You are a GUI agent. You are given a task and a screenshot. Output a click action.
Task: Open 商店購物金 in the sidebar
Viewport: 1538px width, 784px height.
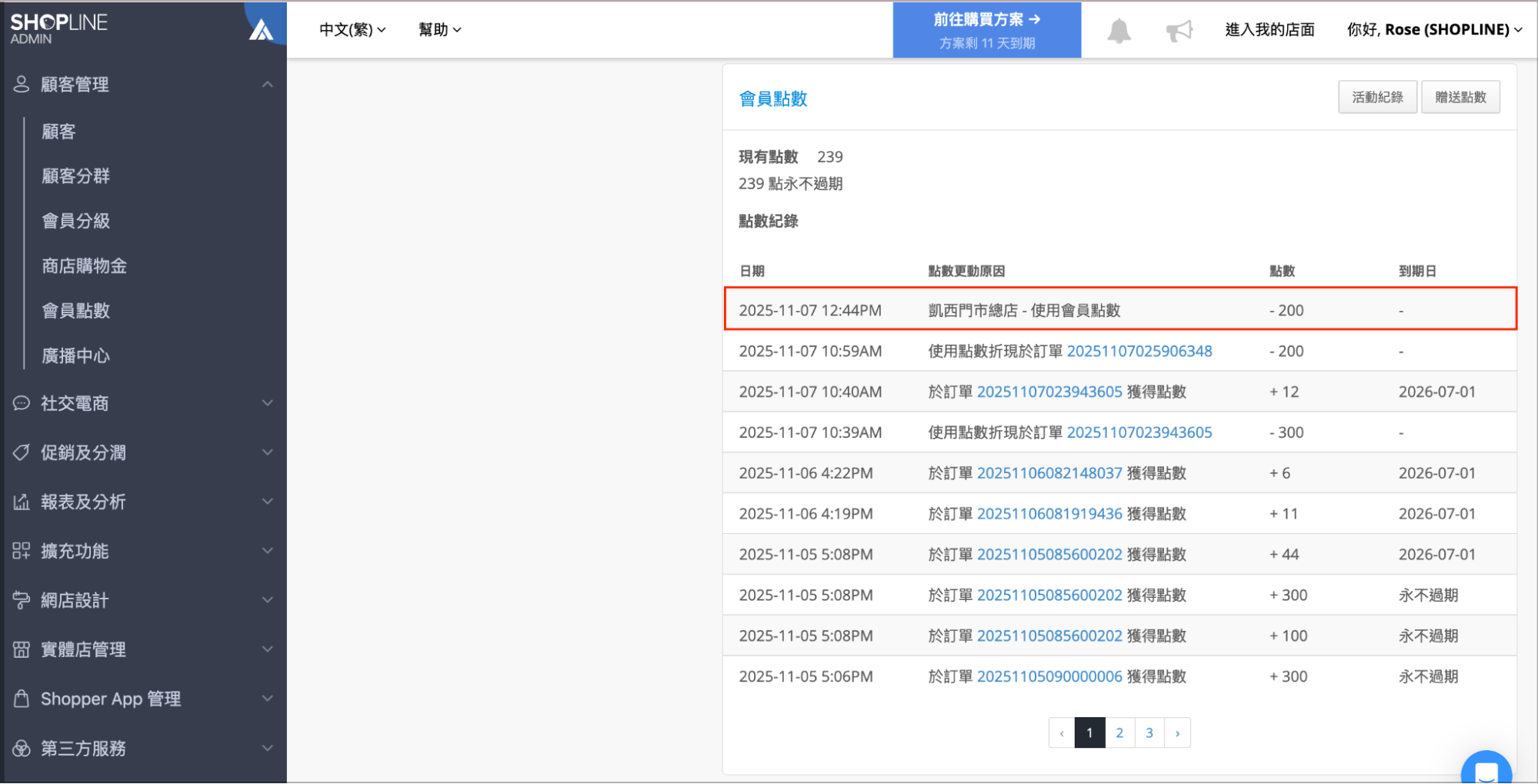84,266
